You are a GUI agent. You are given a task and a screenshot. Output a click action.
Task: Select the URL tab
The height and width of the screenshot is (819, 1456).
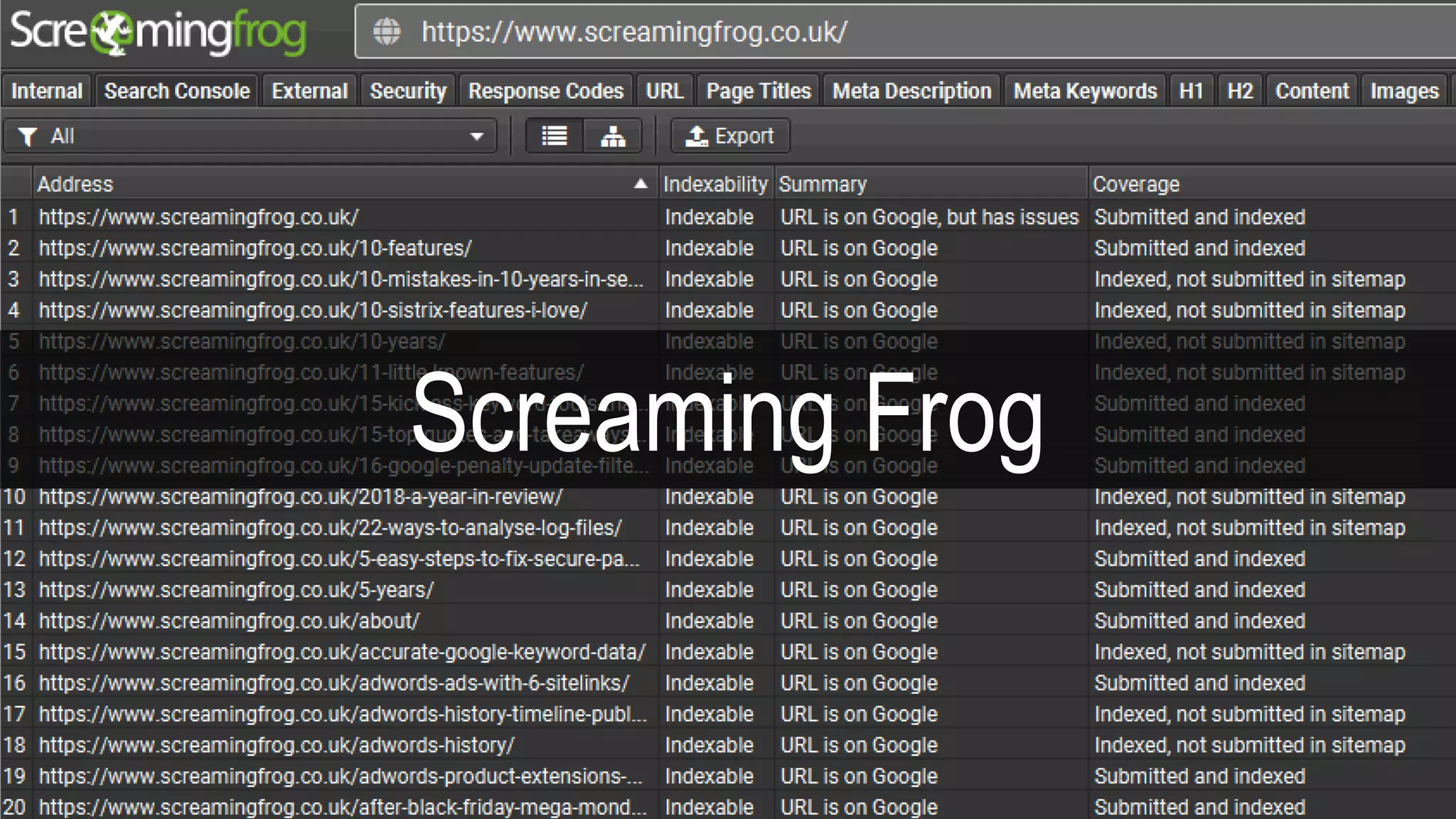point(665,91)
